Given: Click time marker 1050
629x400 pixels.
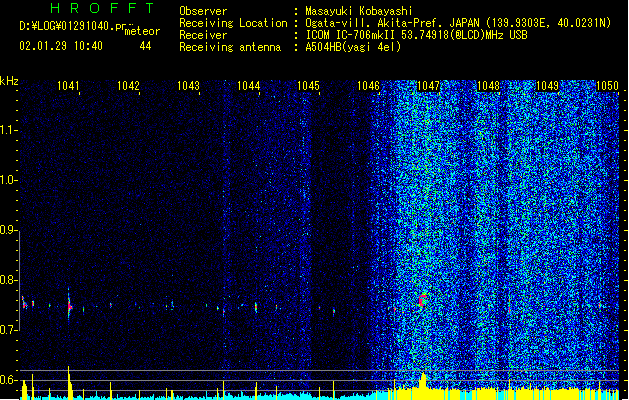Looking at the screenshot, I should [x=607, y=85].
